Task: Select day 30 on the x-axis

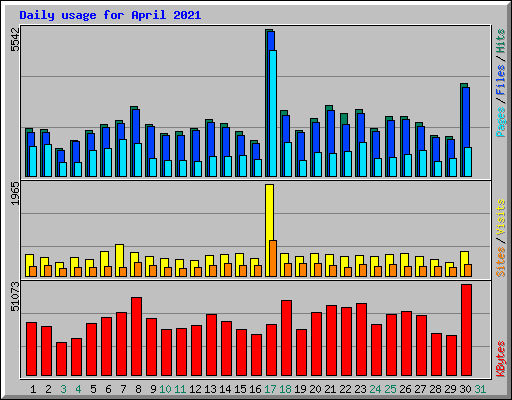Action: [465, 389]
